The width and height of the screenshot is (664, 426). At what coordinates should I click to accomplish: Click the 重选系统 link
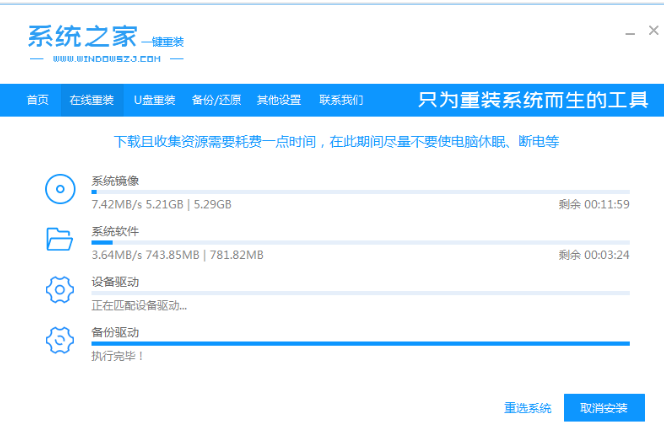click(527, 408)
